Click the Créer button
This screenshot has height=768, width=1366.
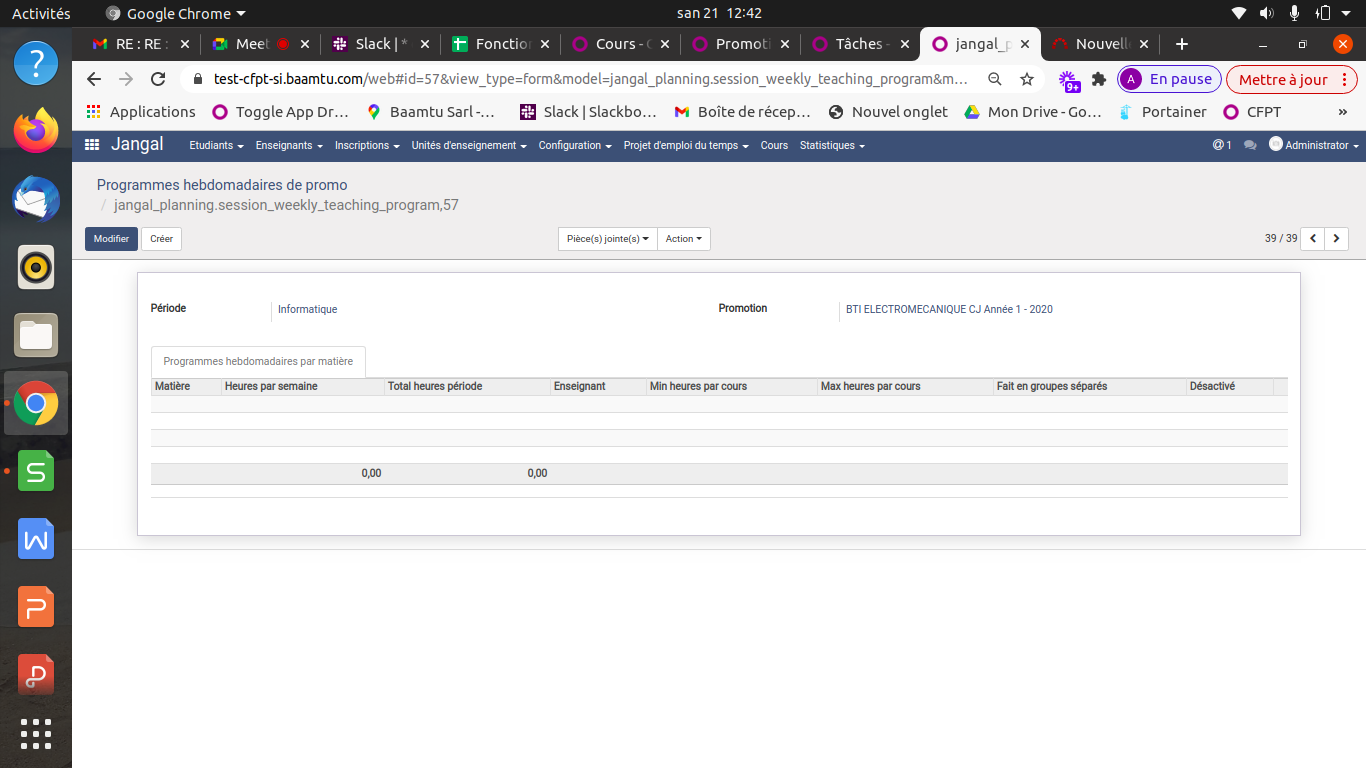pyautogui.click(x=161, y=239)
